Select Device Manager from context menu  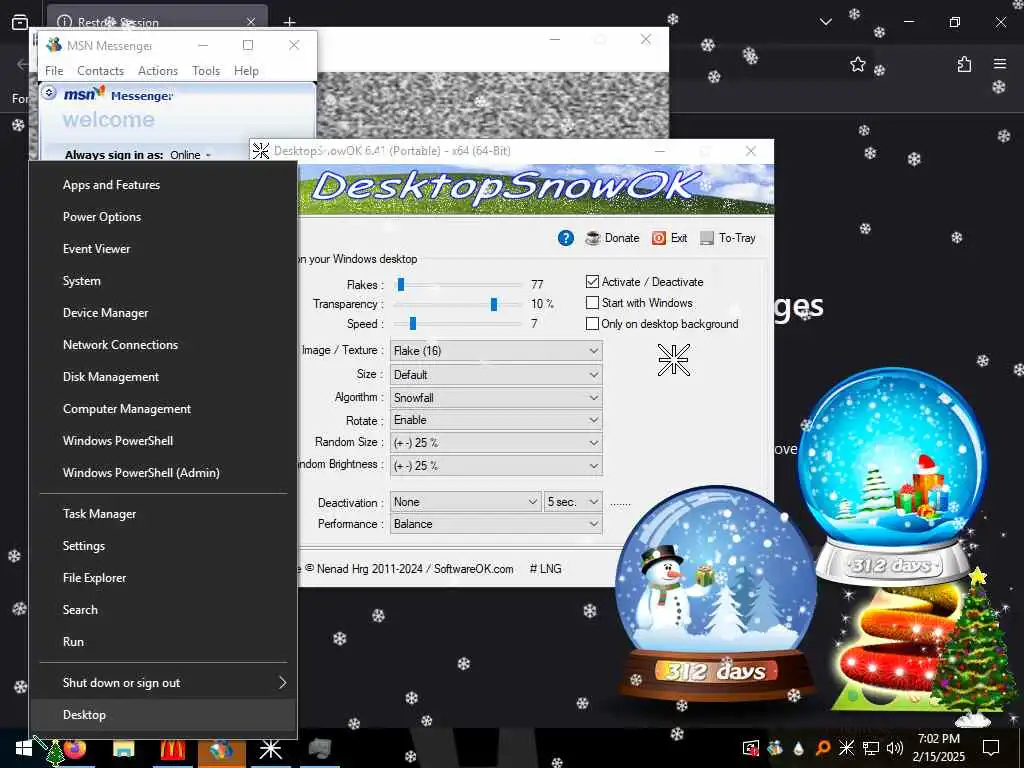pos(163,313)
